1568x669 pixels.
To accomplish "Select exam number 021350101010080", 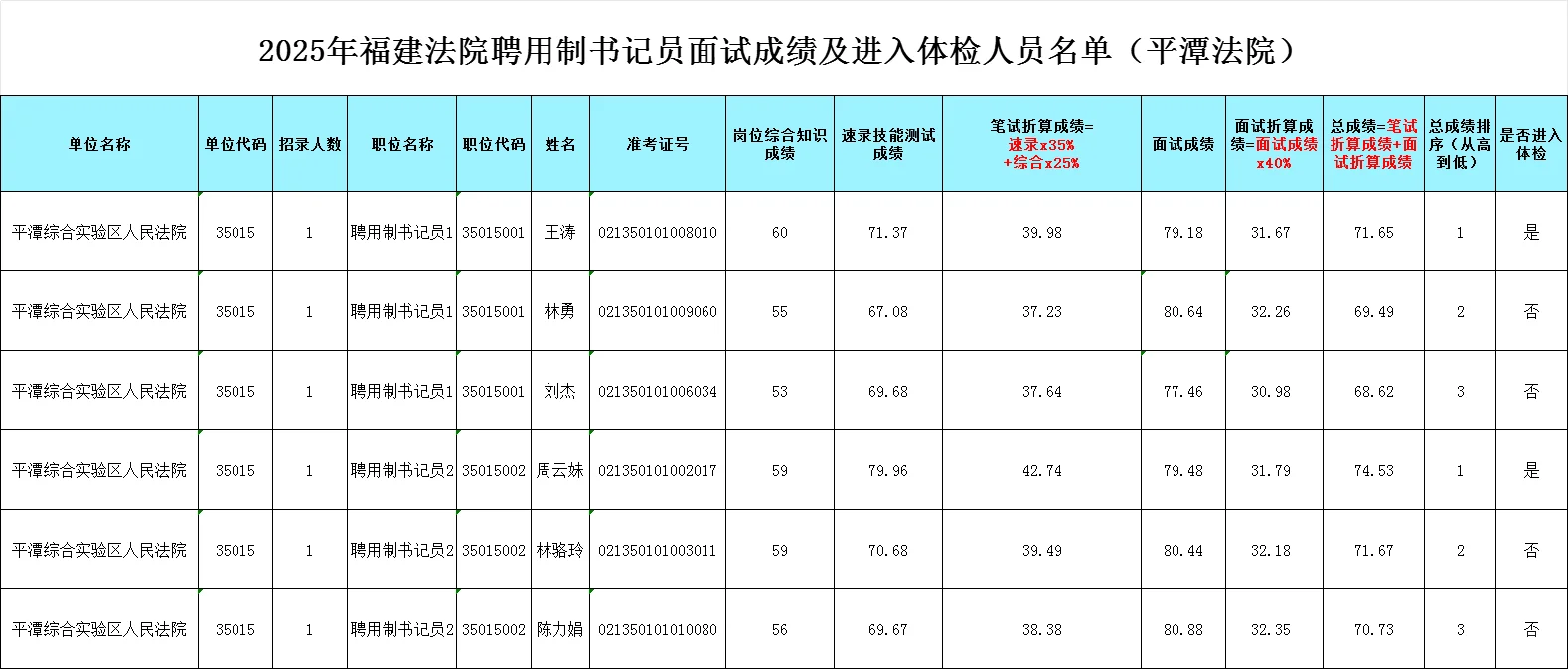I will [x=658, y=629].
